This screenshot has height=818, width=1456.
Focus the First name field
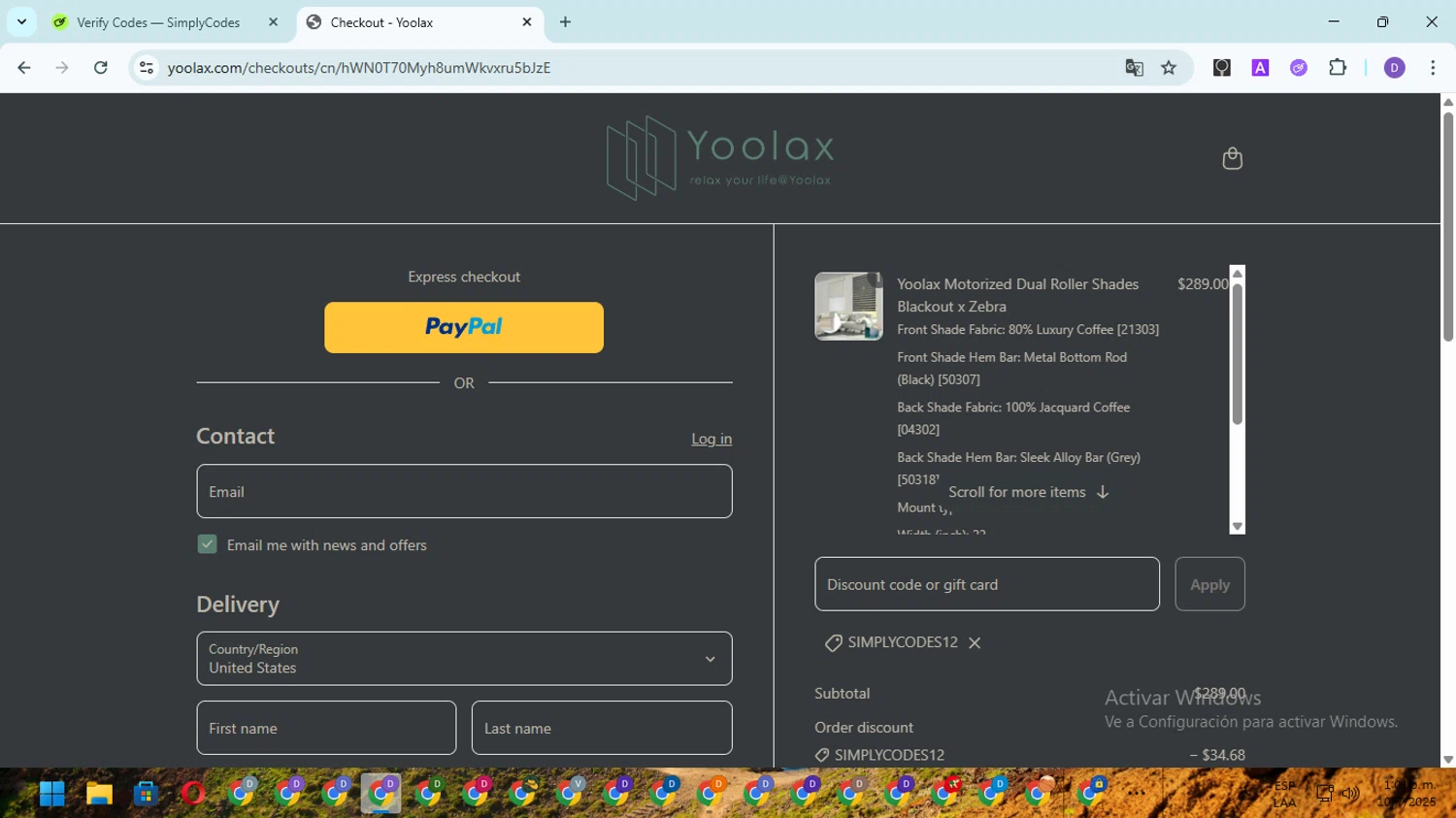[x=326, y=728]
